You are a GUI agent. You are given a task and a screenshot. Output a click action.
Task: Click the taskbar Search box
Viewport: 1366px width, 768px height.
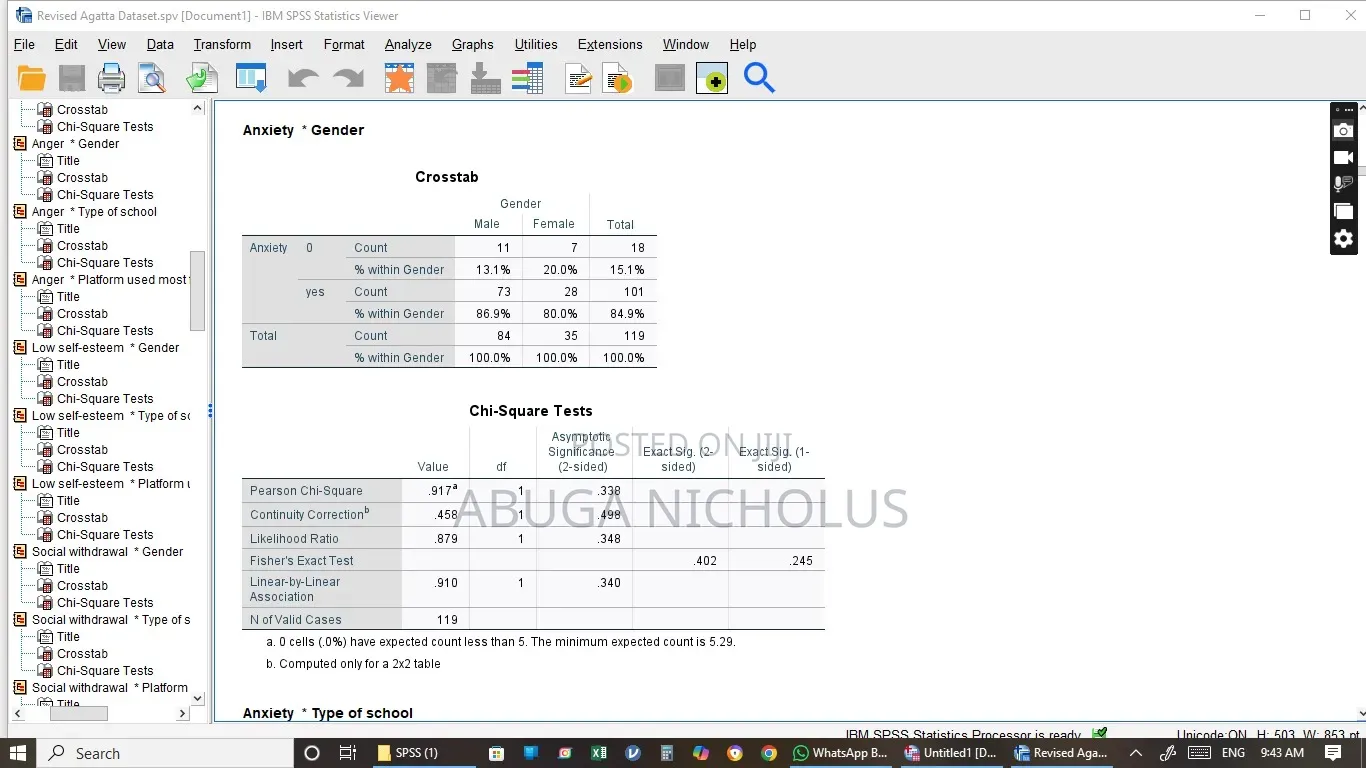coord(164,753)
